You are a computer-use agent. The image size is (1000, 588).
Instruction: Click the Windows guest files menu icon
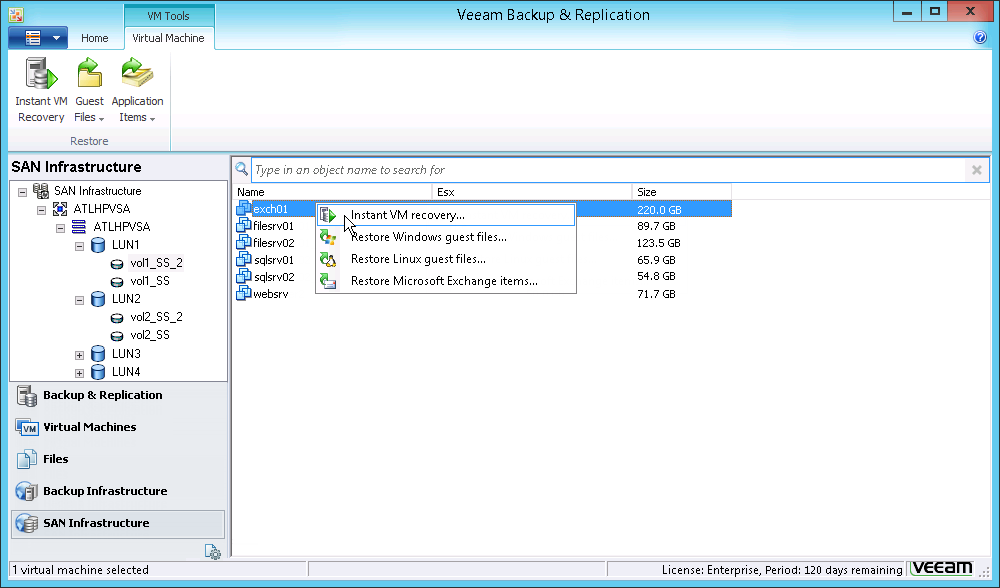(328, 237)
